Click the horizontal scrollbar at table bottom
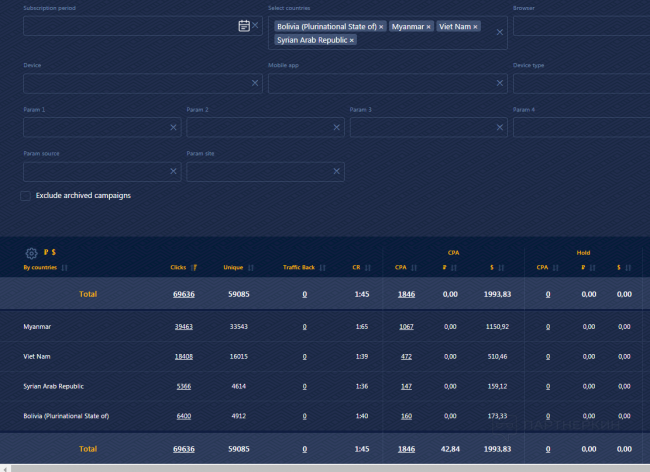 click(x=300, y=467)
